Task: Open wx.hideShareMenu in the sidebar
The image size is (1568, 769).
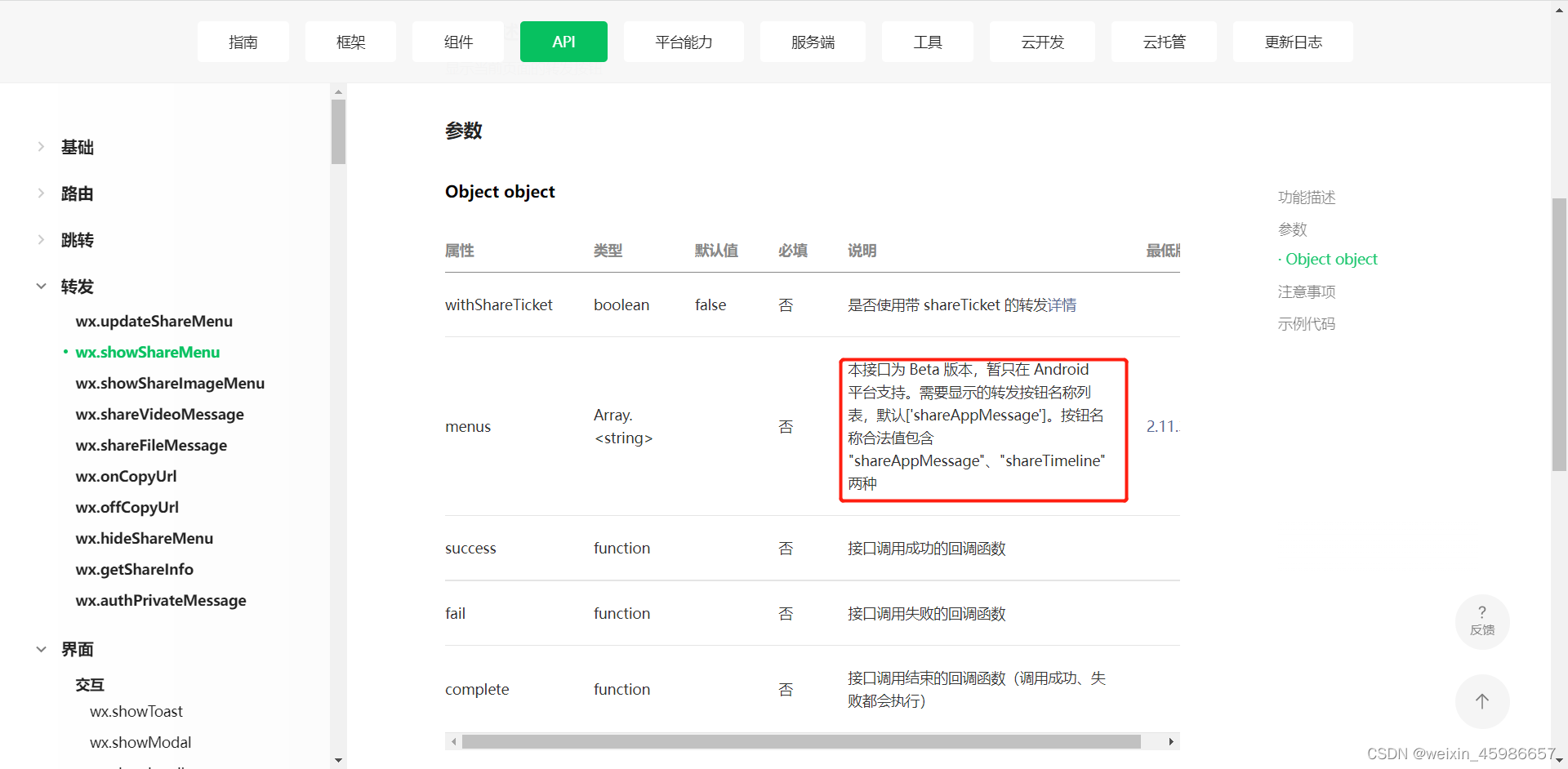Action: click(x=144, y=538)
